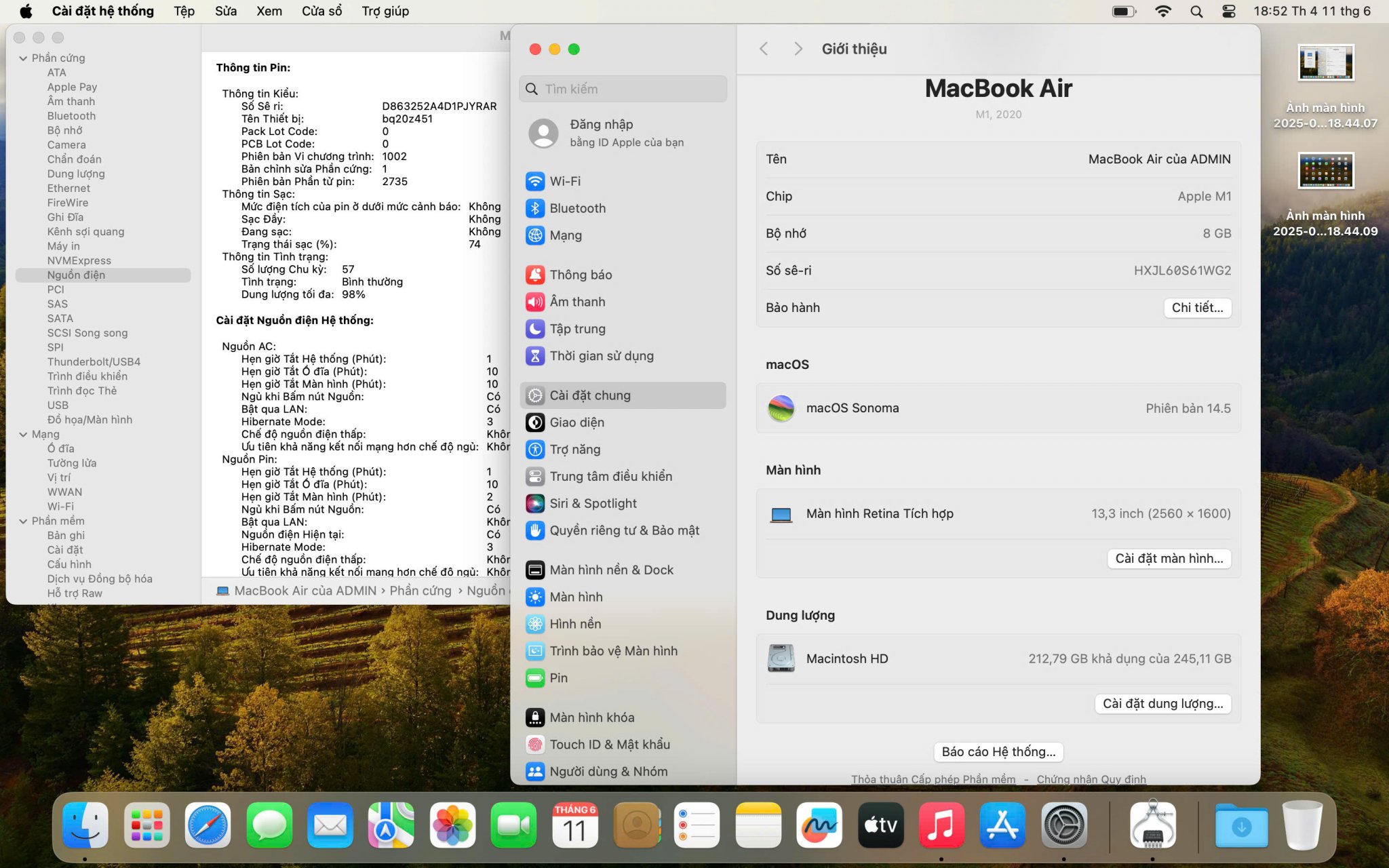
Task: Open Music app from Dock
Action: 941,825
